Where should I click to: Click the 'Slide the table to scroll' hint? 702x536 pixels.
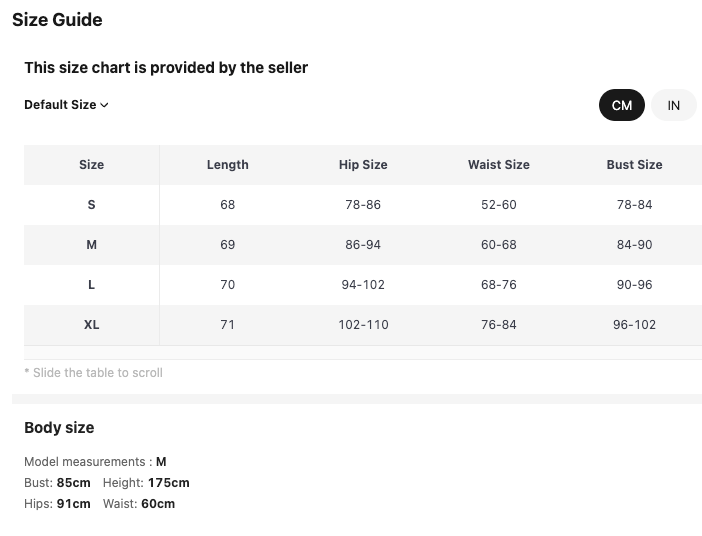(93, 373)
